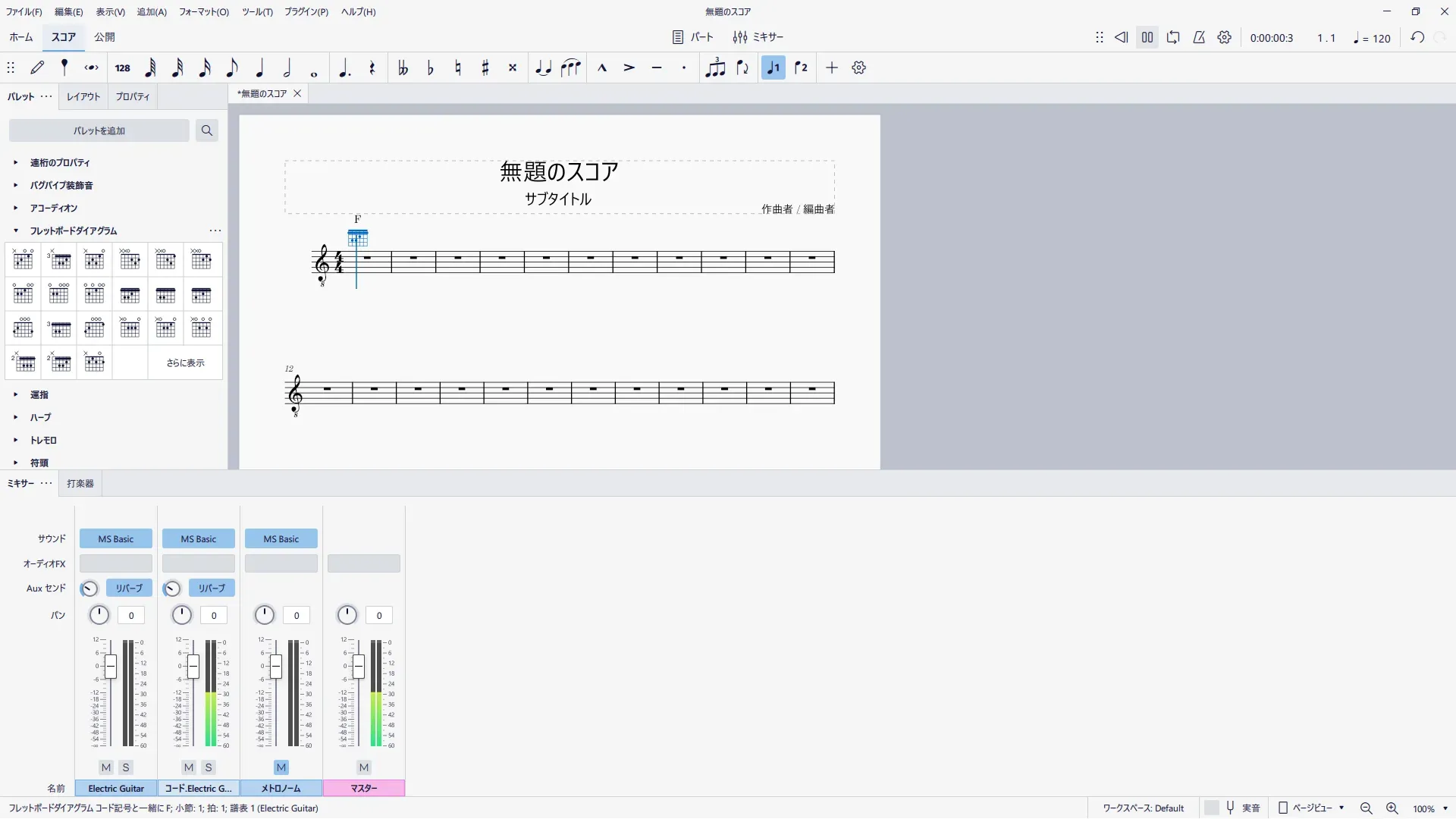Click the Master channel volume fader

coord(359,667)
